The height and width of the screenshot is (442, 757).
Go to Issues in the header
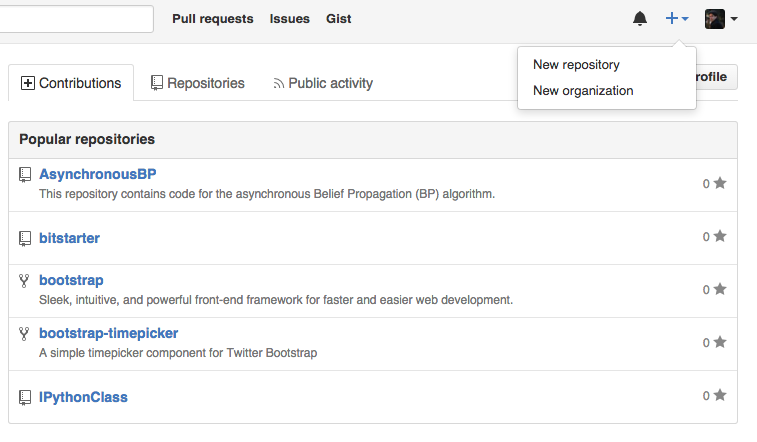[x=289, y=19]
